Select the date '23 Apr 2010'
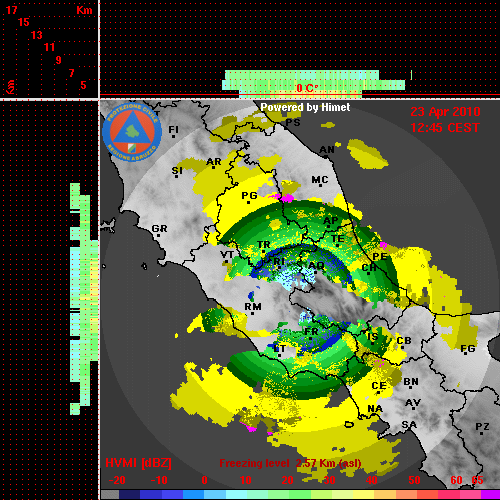The height and width of the screenshot is (500, 500). pos(445,112)
